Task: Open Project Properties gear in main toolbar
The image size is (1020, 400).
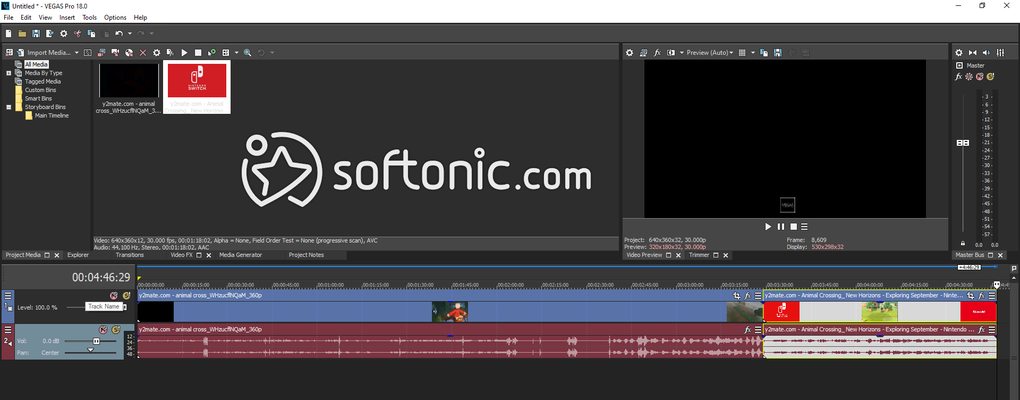Action: click(64, 33)
